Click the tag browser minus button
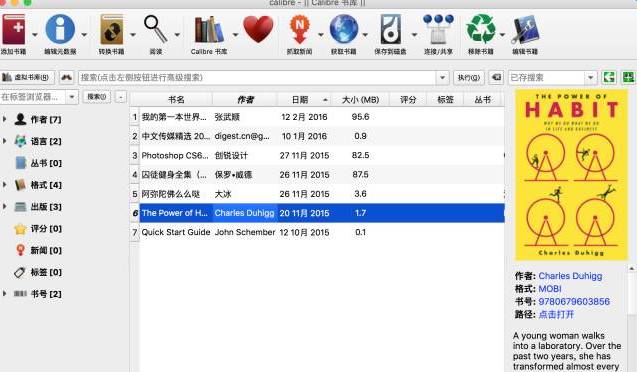The height and width of the screenshot is (372, 637). pyautogui.click(x=121, y=97)
